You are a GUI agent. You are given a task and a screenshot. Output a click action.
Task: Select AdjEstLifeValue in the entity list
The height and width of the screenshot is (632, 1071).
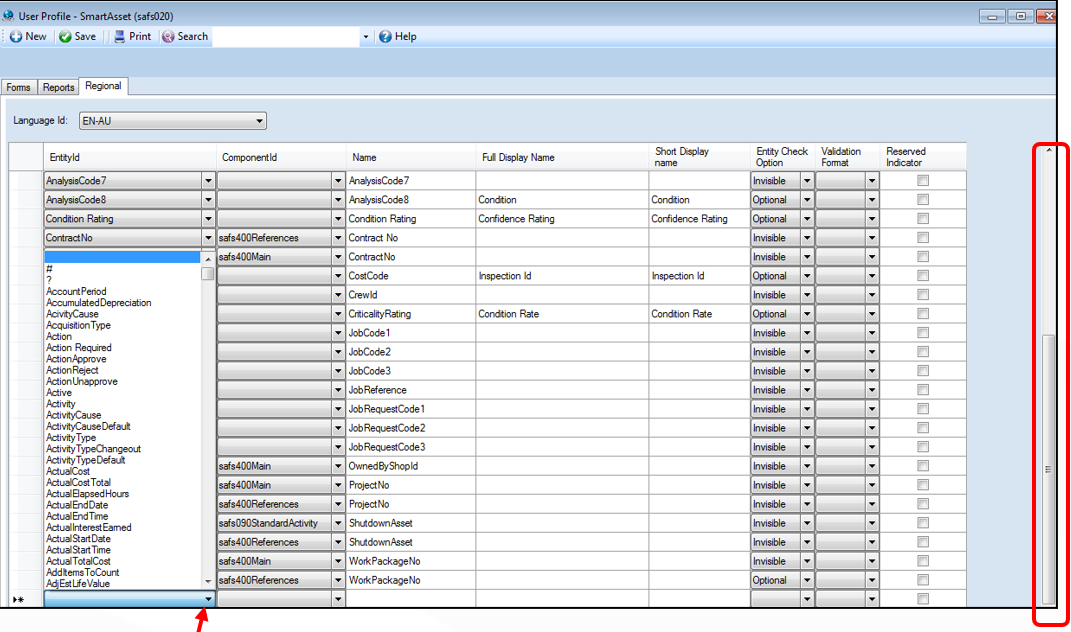(78, 583)
